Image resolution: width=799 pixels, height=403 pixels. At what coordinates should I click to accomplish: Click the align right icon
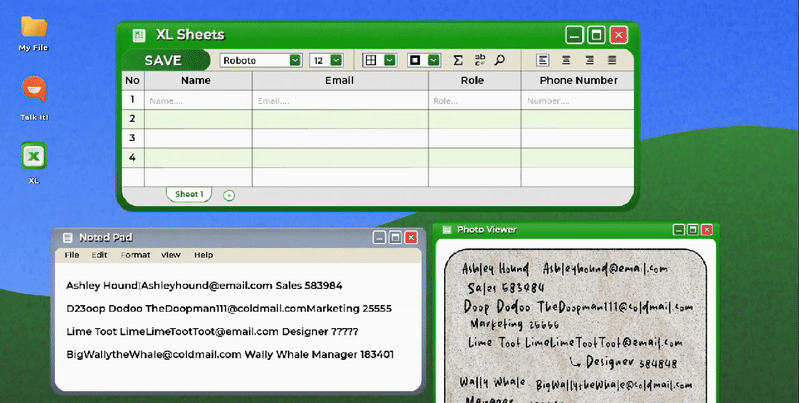(x=589, y=60)
